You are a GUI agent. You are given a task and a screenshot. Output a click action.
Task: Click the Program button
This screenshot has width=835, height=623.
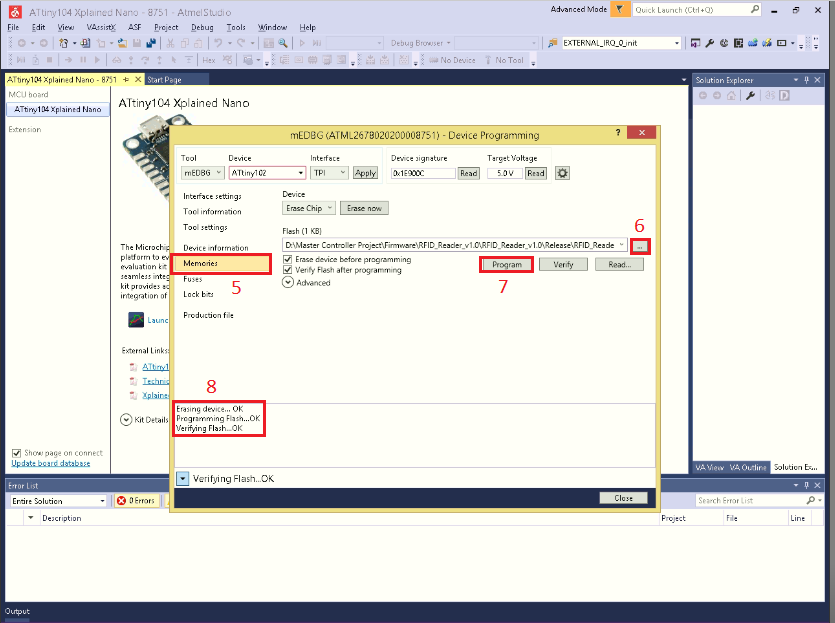point(507,265)
